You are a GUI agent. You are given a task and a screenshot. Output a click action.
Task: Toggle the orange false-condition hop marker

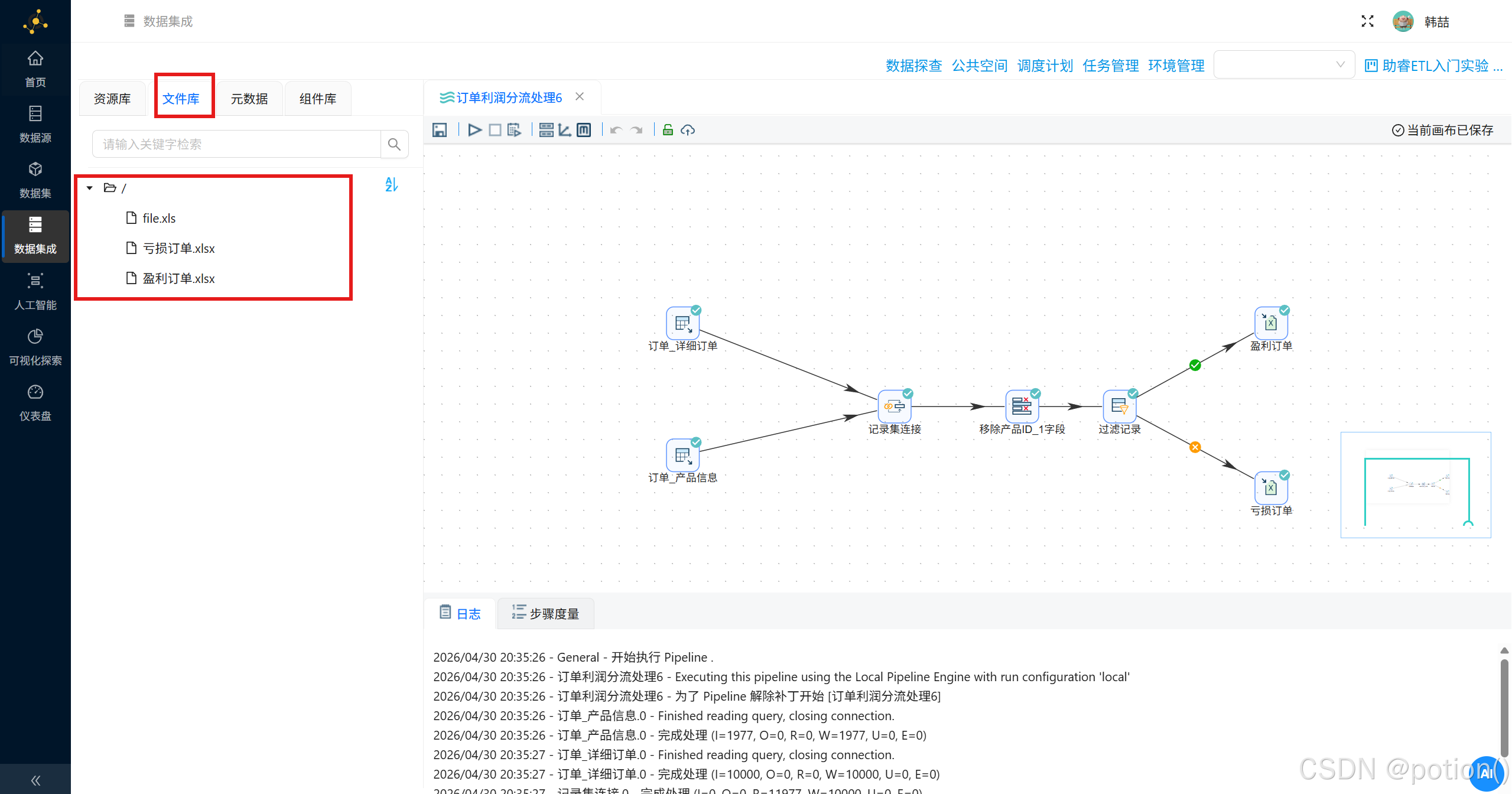pyautogui.click(x=1195, y=447)
